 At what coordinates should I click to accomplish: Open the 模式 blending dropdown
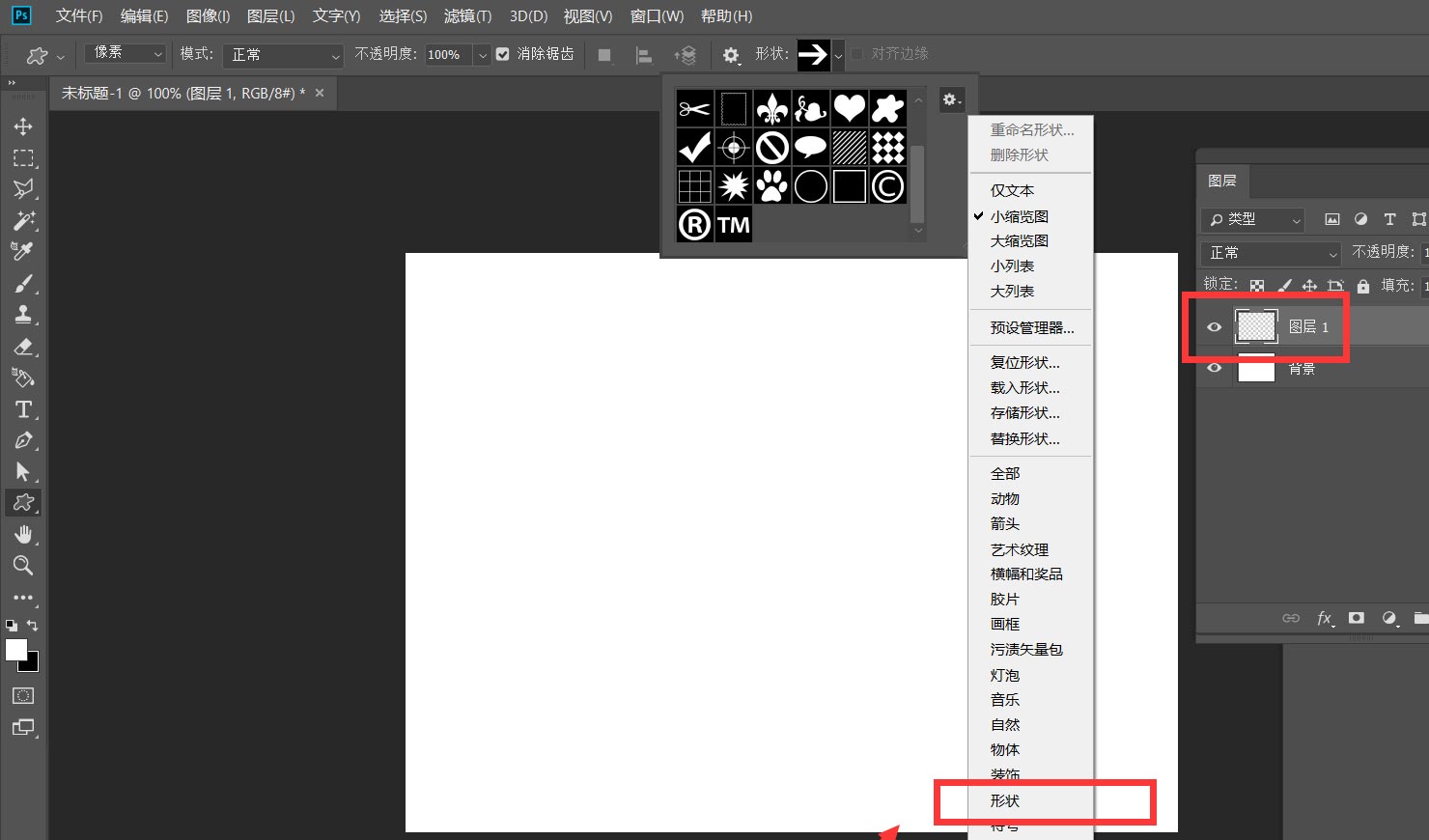[282, 56]
